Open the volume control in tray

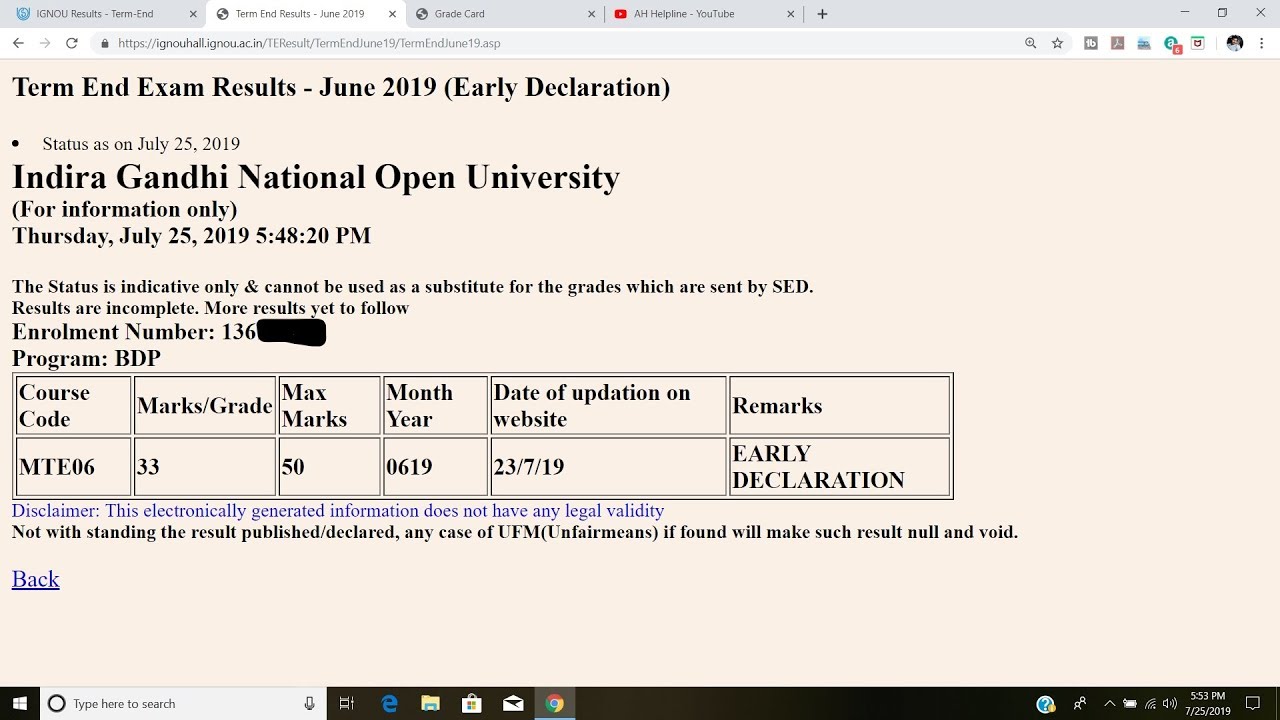pyautogui.click(x=1170, y=703)
